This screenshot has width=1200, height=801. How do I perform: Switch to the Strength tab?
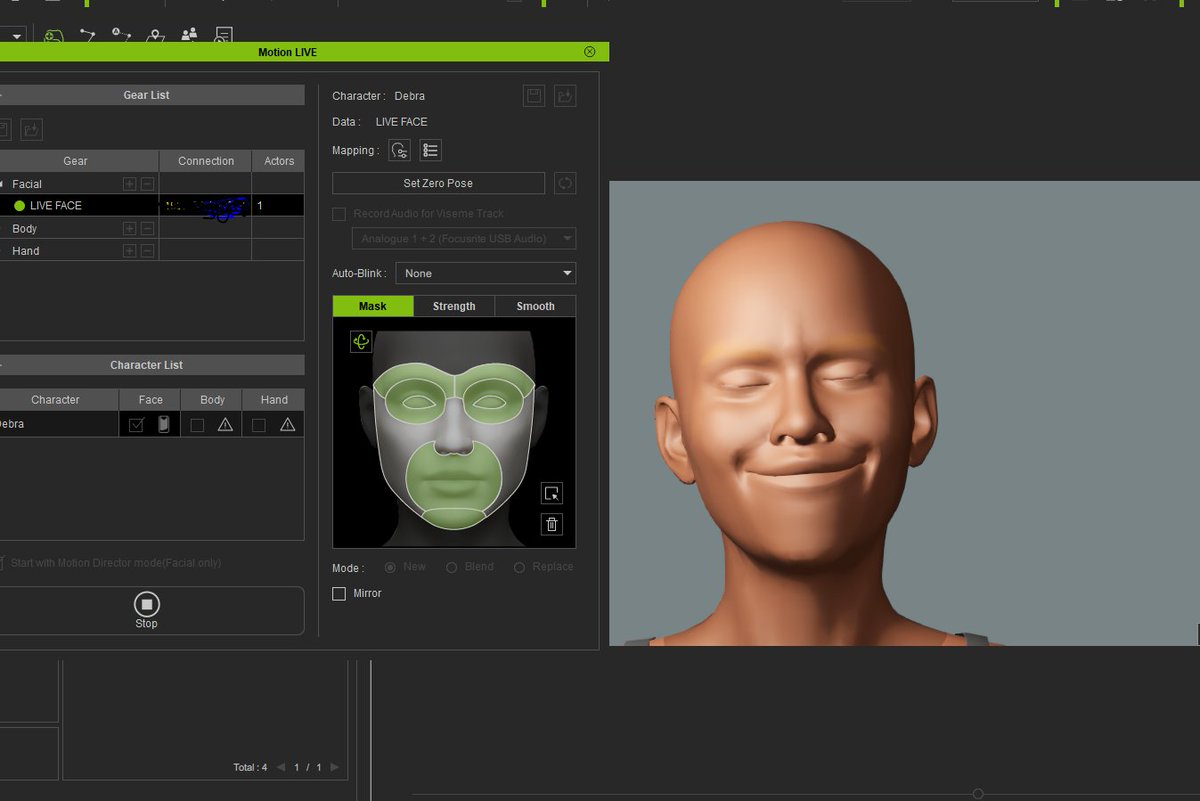point(454,306)
